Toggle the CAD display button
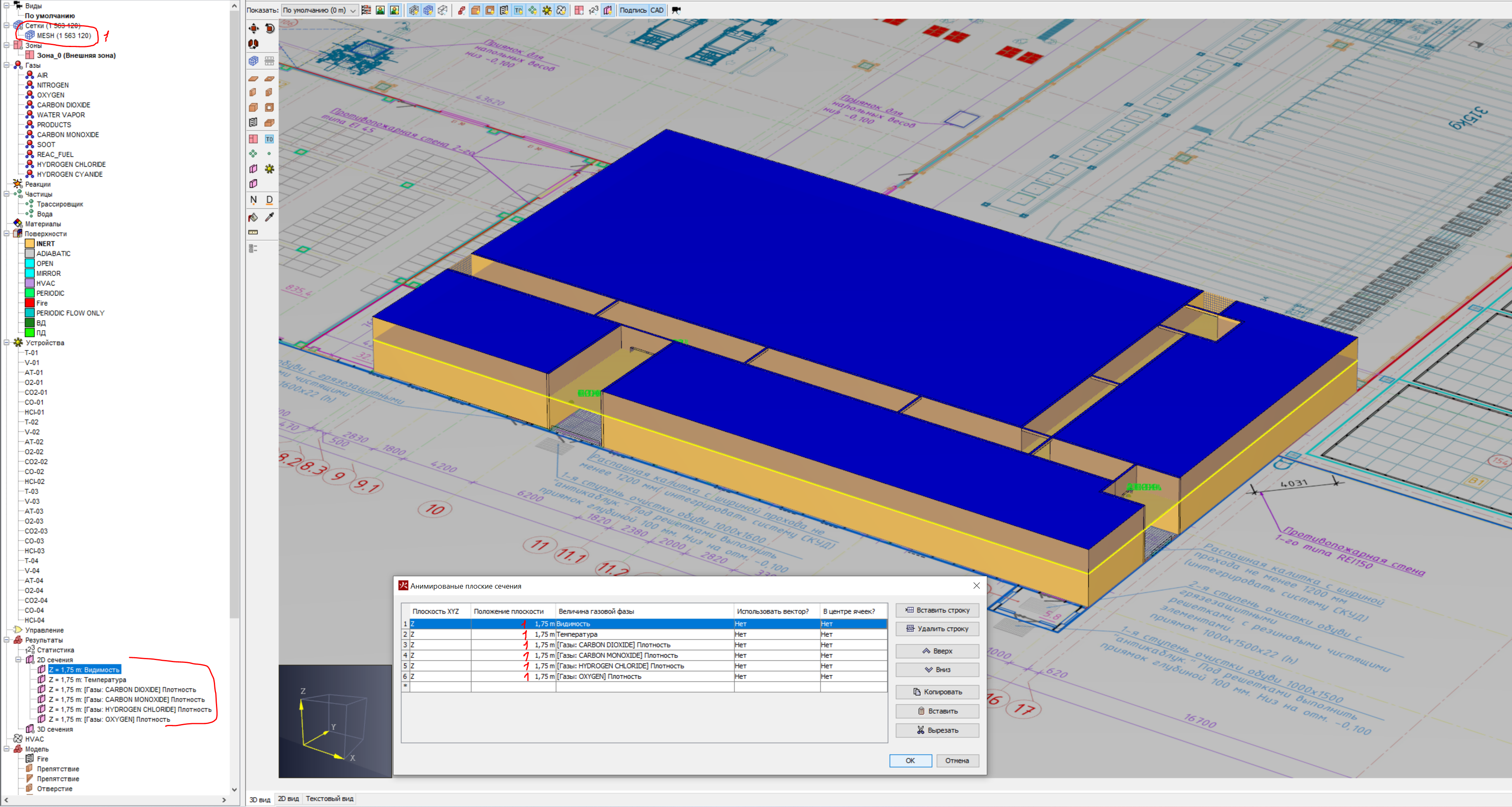 pos(657,10)
